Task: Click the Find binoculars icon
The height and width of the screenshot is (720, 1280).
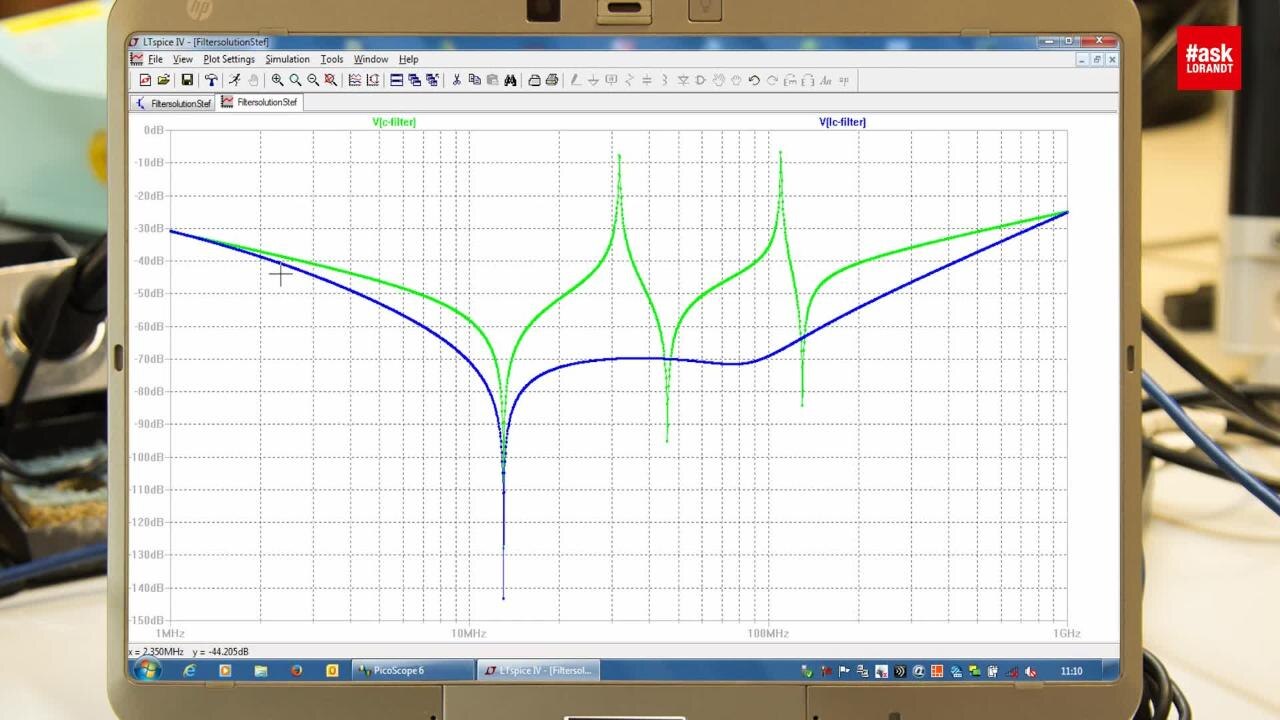Action: pos(510,80)
